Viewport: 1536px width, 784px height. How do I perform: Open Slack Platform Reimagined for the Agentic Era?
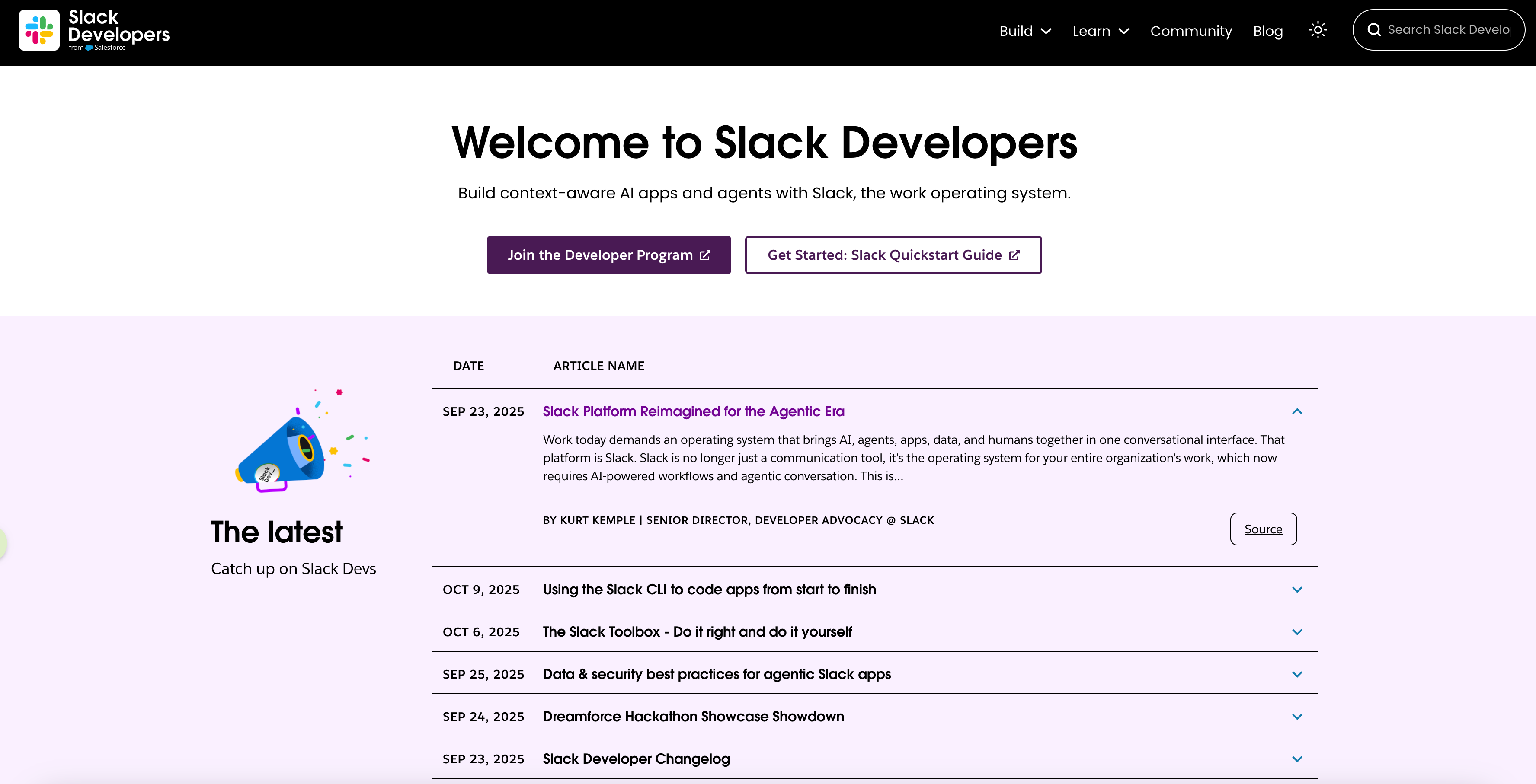click(694, 411)
